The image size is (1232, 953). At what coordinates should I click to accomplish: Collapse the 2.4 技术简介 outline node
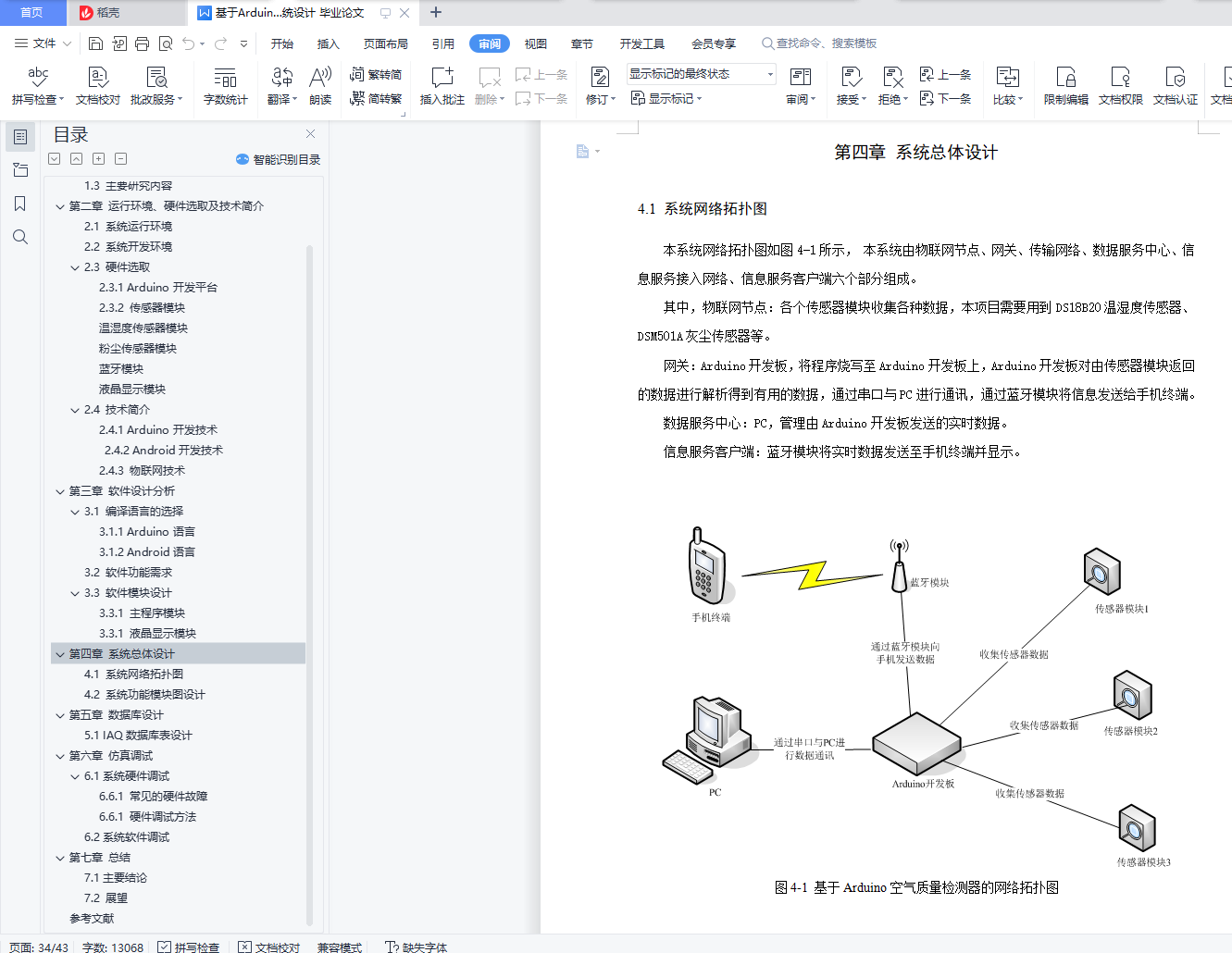75,410
